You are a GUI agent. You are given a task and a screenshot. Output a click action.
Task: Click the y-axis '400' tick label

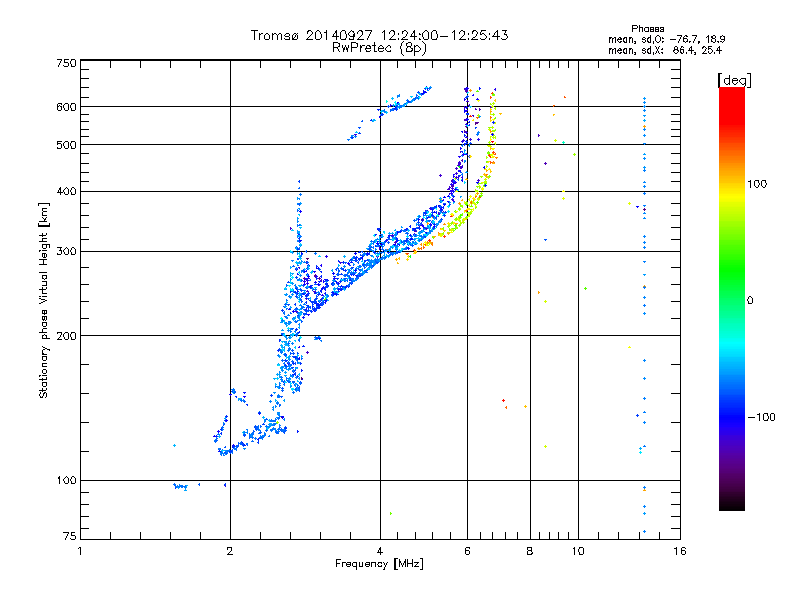[x=66, y=191]
